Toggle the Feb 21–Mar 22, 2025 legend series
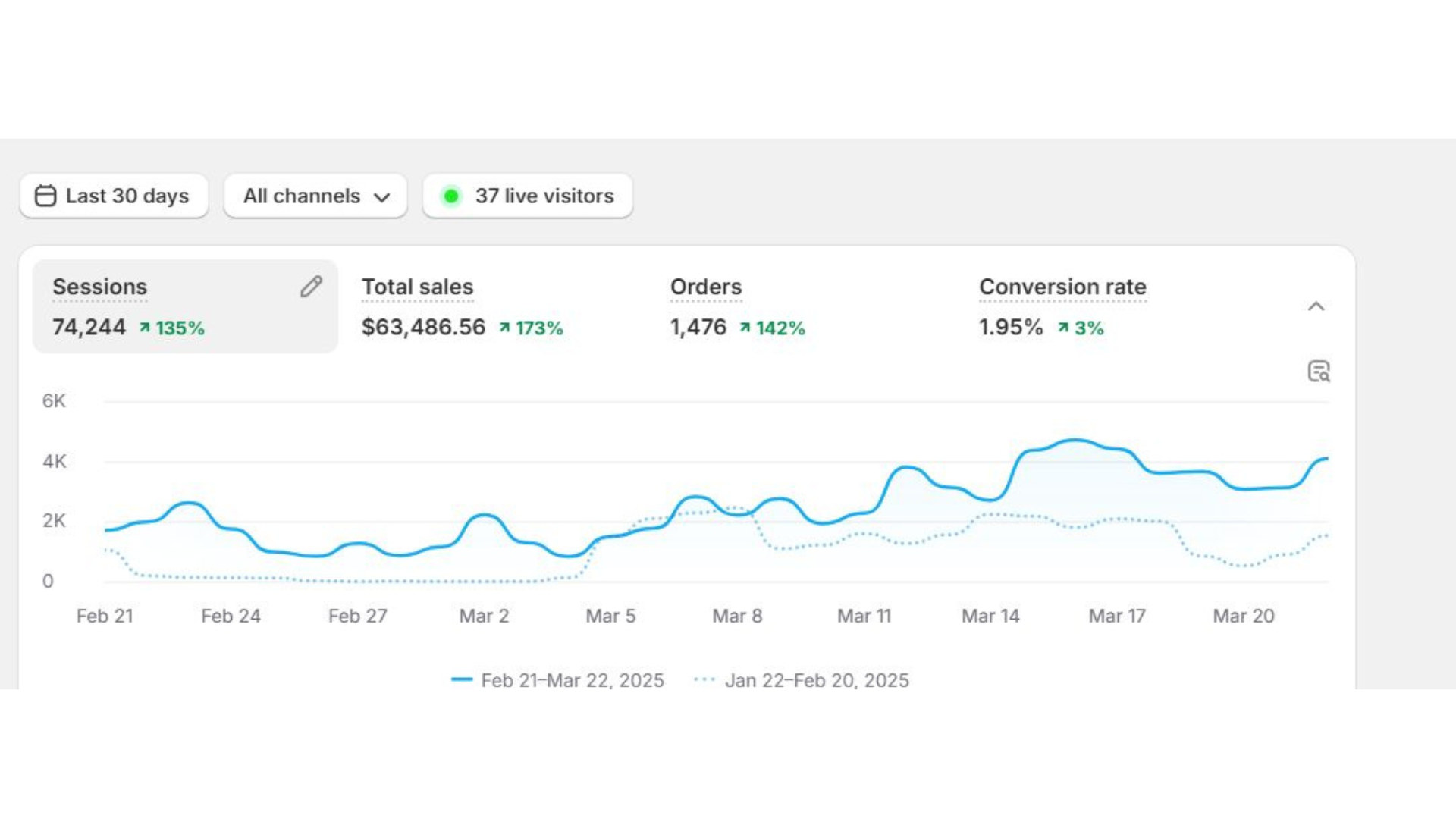 pos(572,680)
